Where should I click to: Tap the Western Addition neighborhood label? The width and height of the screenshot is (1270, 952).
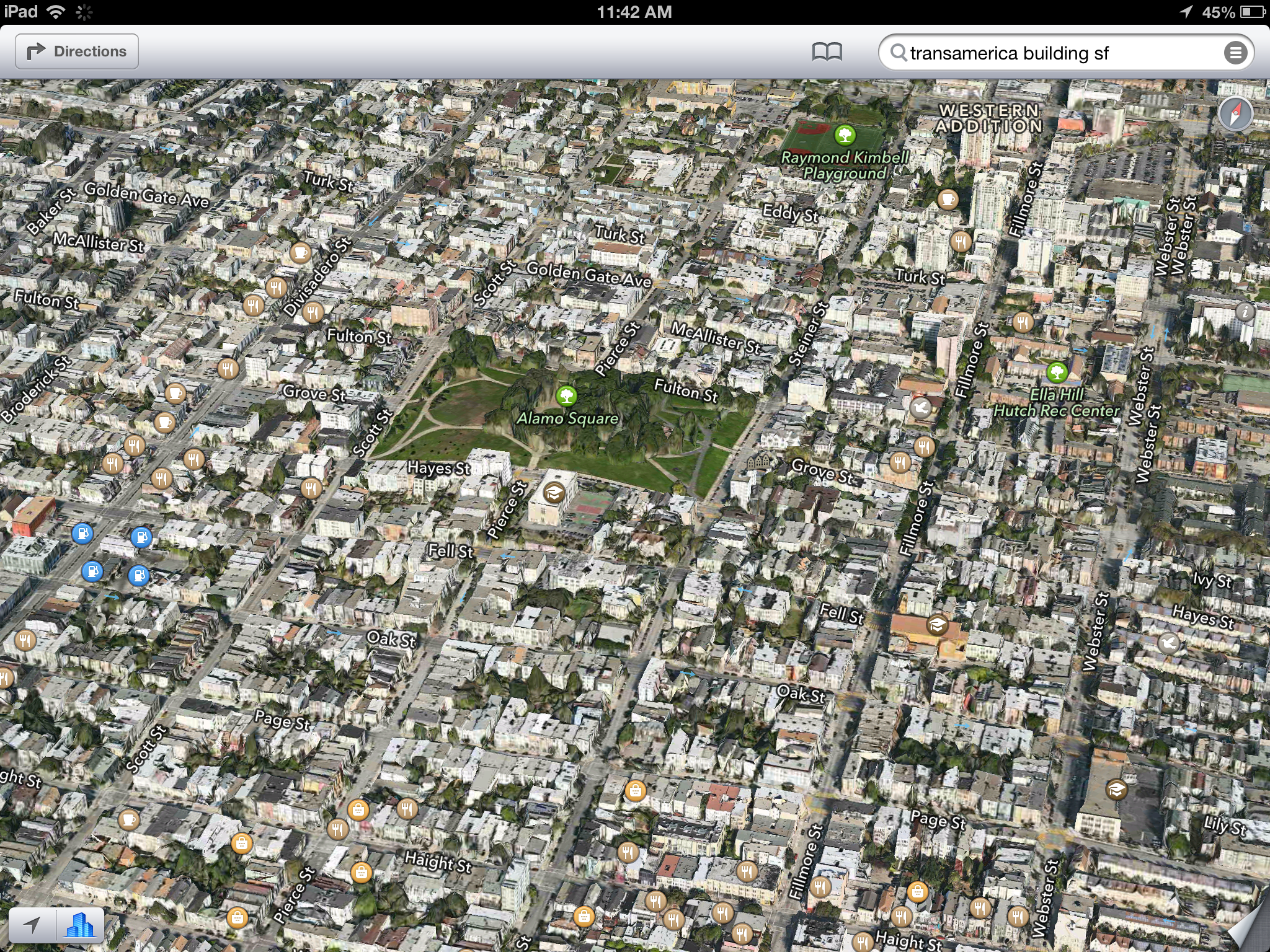tap(990, 118)
